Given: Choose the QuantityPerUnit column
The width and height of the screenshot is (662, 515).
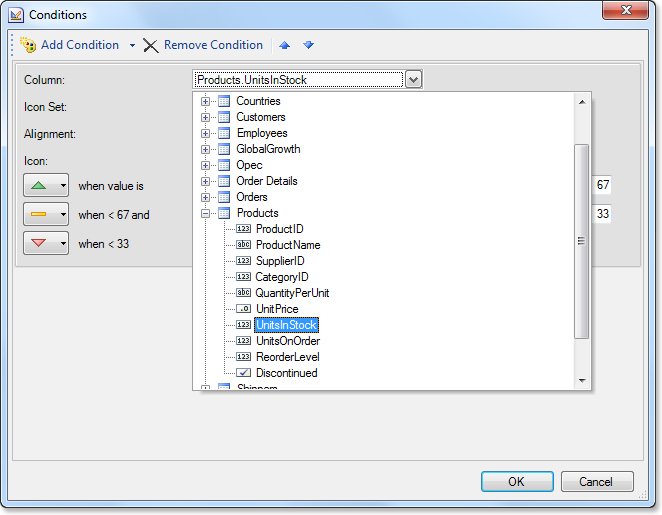Looking at the screenshot, I should click(x=292, y=293).
